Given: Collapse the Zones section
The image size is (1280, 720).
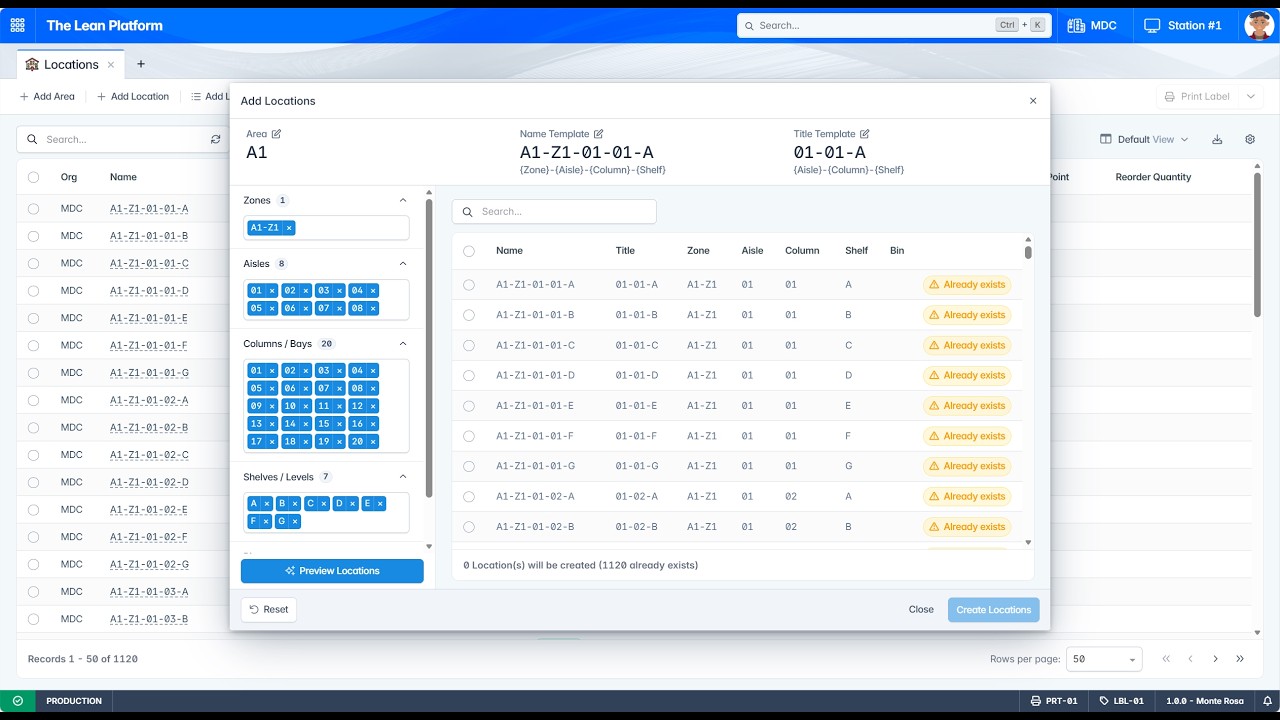Looking at the screenshot, I should (x=403, y=201).
